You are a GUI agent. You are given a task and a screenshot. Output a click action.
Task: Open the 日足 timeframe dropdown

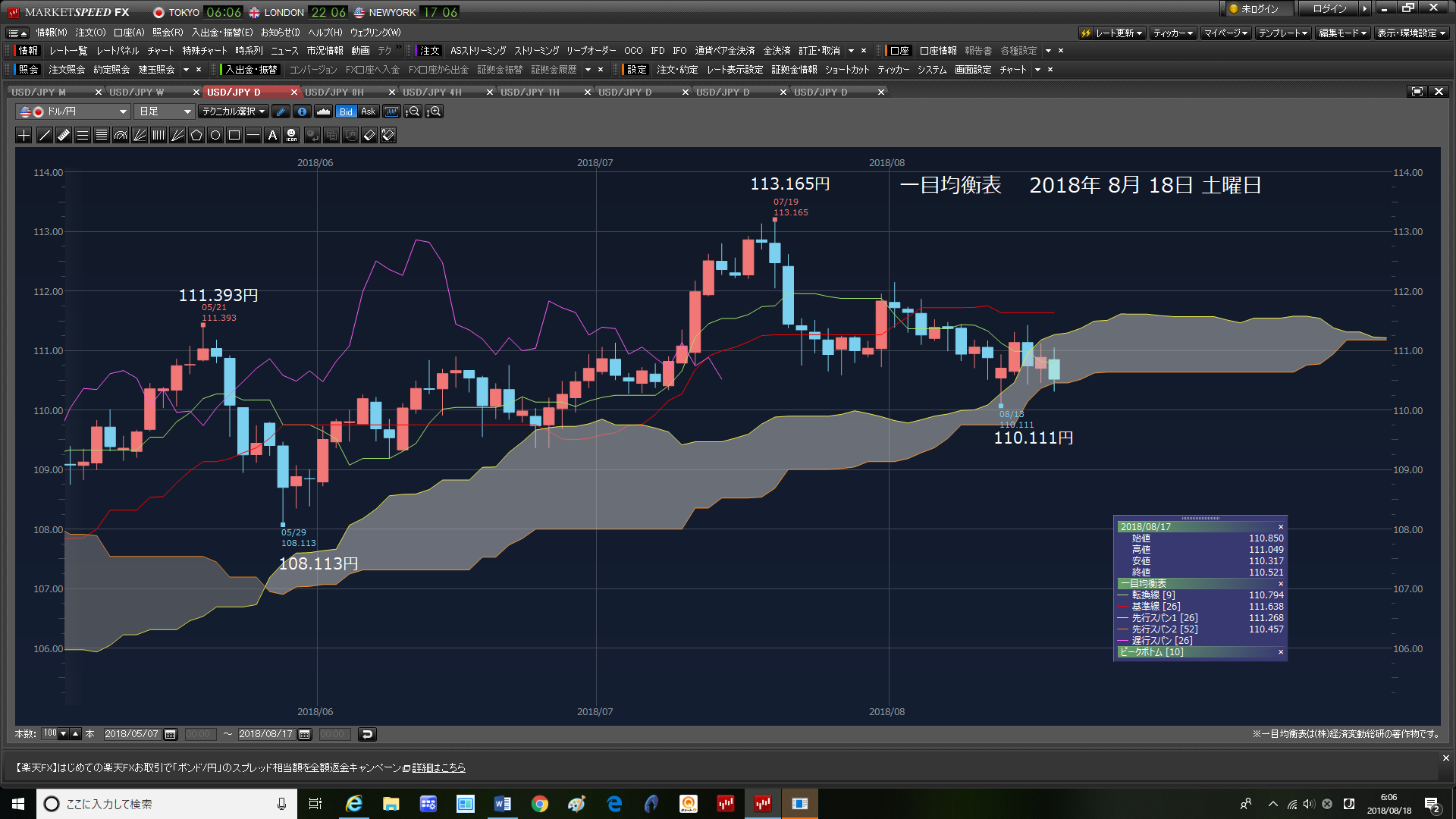pyautogui.click(x=165, y=111)
